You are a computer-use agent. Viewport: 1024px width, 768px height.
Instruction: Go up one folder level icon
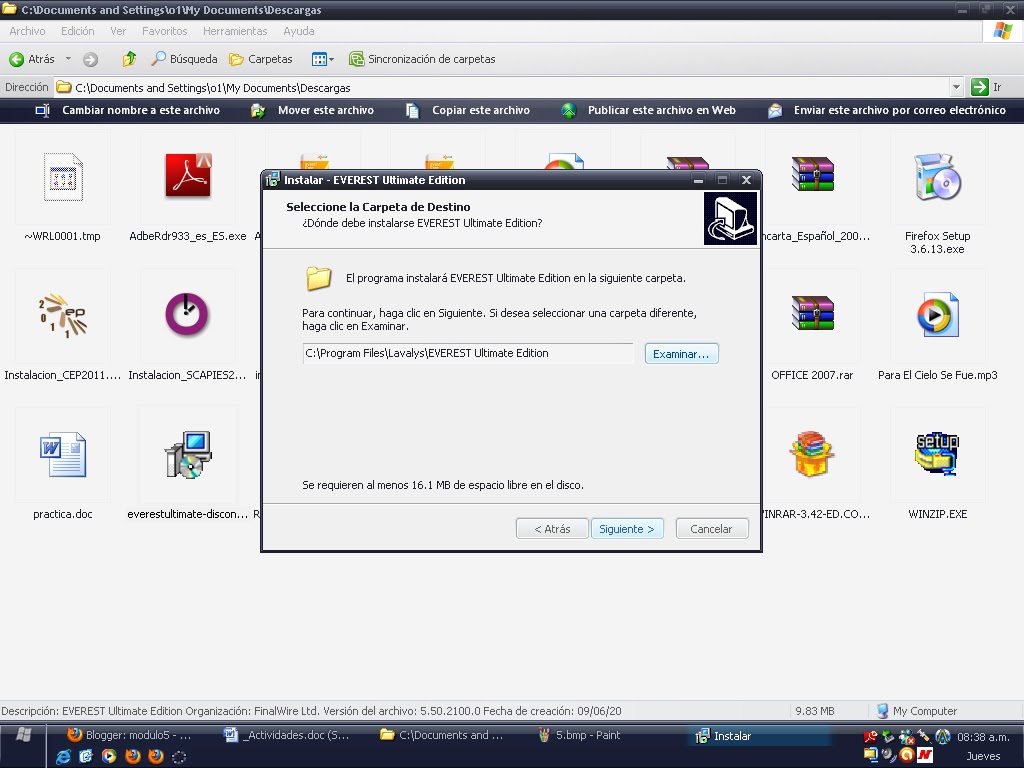129,59
